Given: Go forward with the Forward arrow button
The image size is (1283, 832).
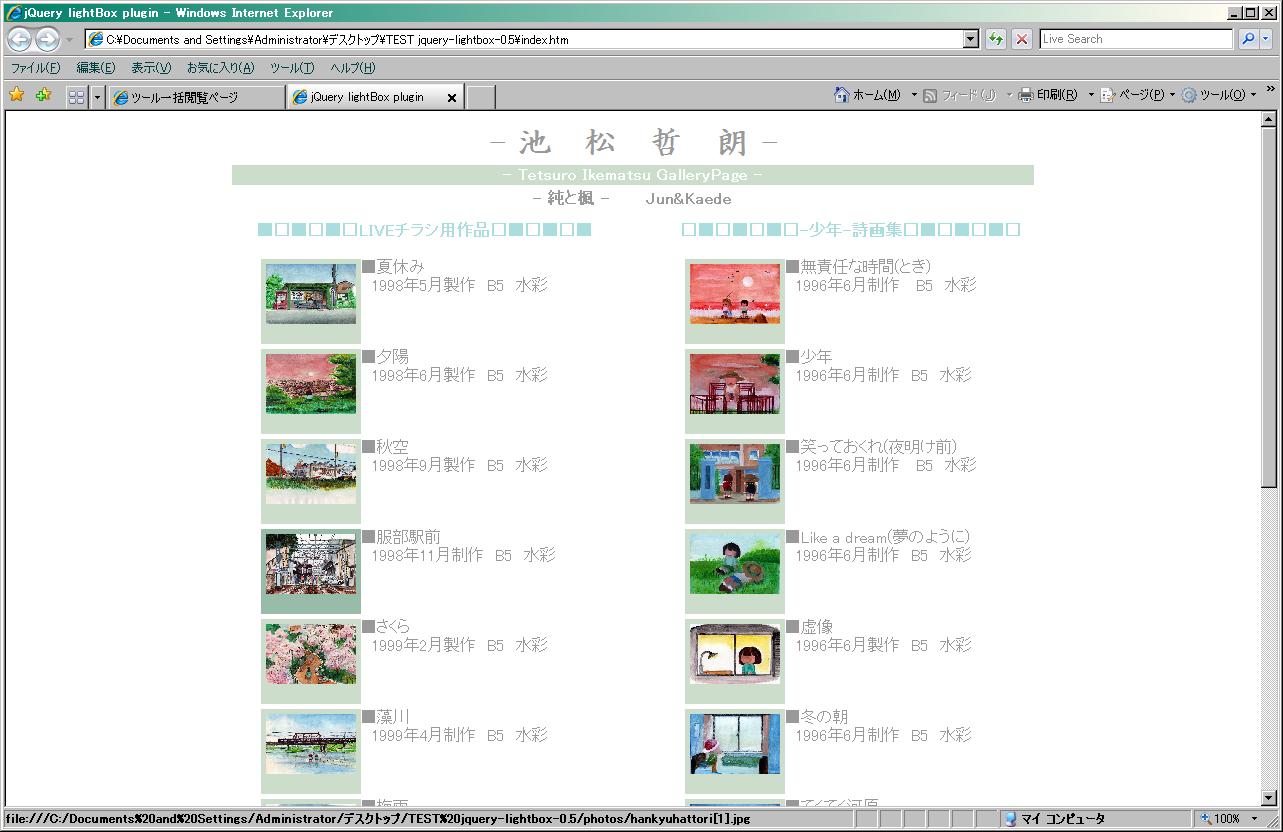Looking at the screenshot, I should point(47,40).
